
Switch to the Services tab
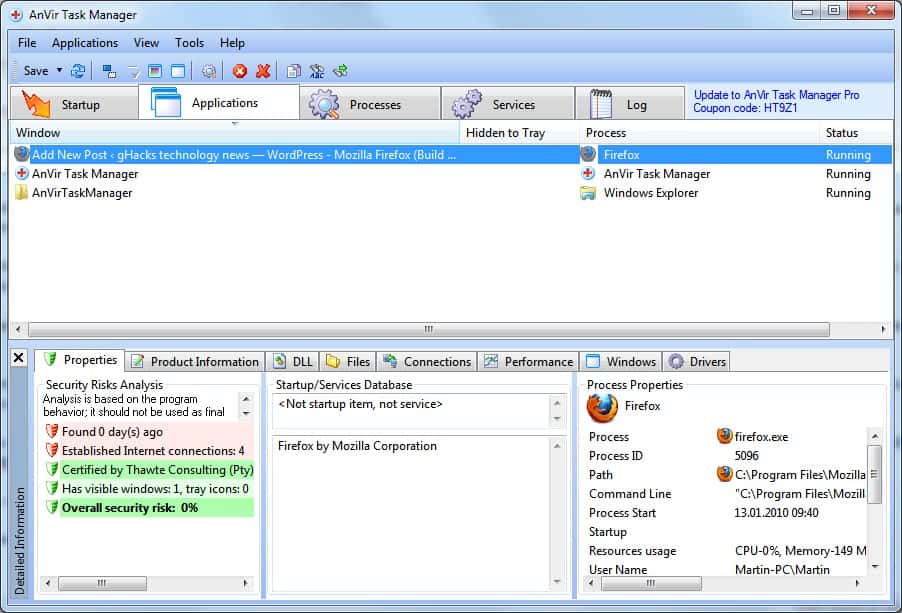508,104
